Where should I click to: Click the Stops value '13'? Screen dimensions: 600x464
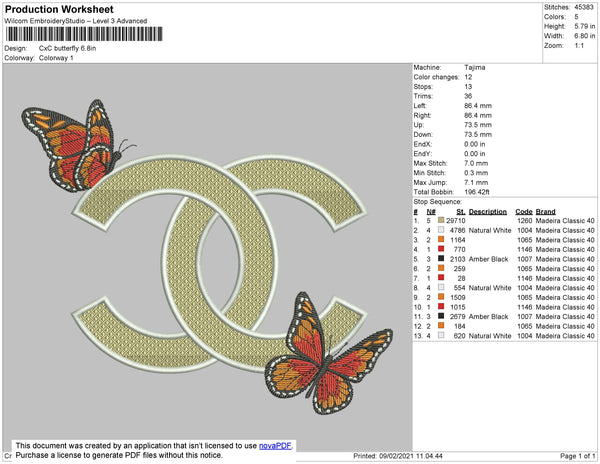tap(468, 86)
